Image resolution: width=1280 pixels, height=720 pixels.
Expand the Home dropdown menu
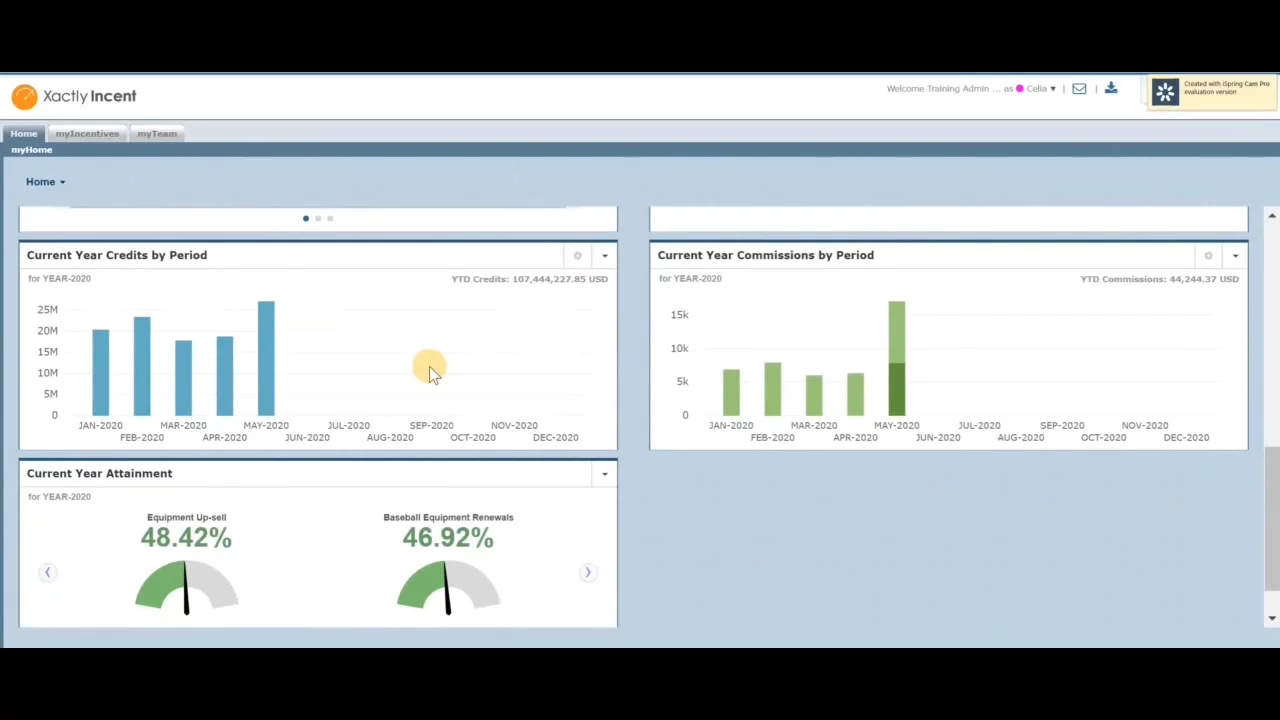coord(45,182)
